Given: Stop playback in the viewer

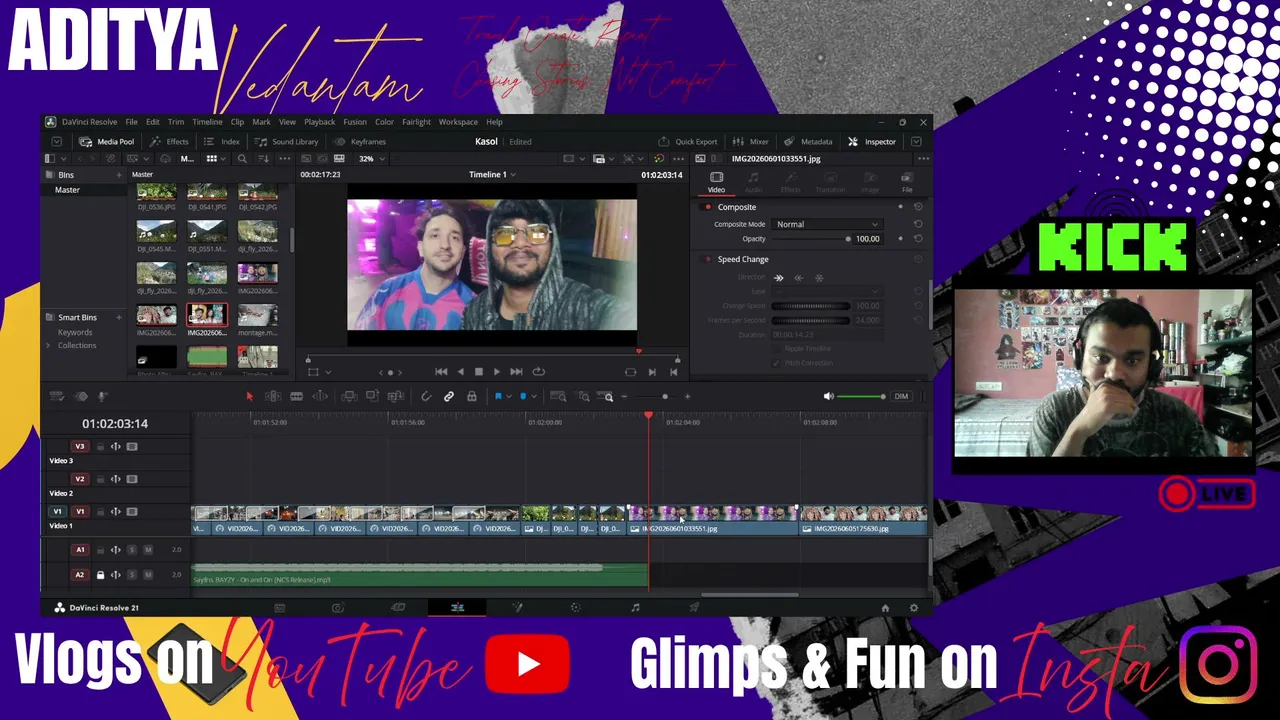Looking at the screenshot, I should pyautogui.click(x=478, y=372).
